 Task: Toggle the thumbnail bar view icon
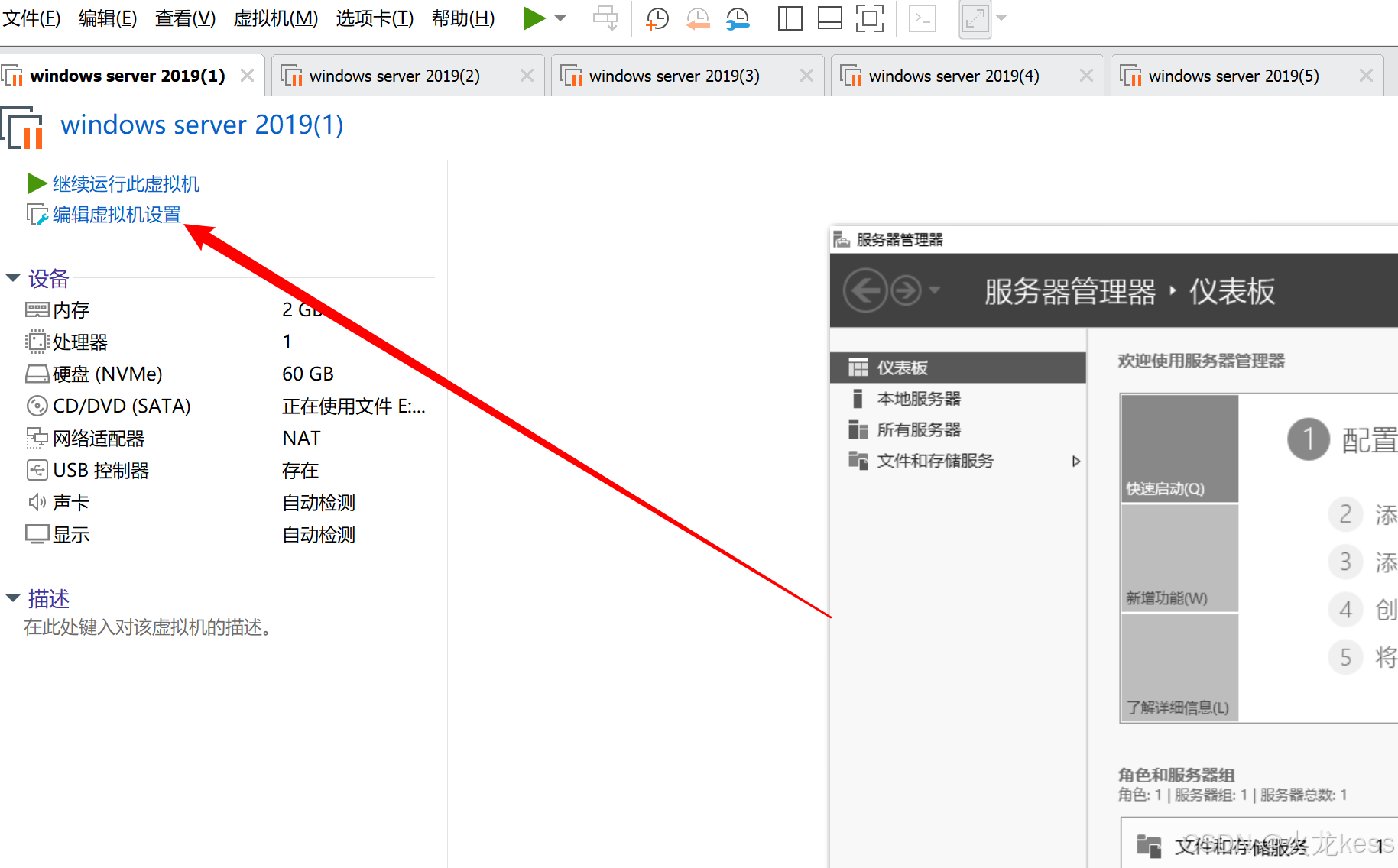(x=829, y=18)
